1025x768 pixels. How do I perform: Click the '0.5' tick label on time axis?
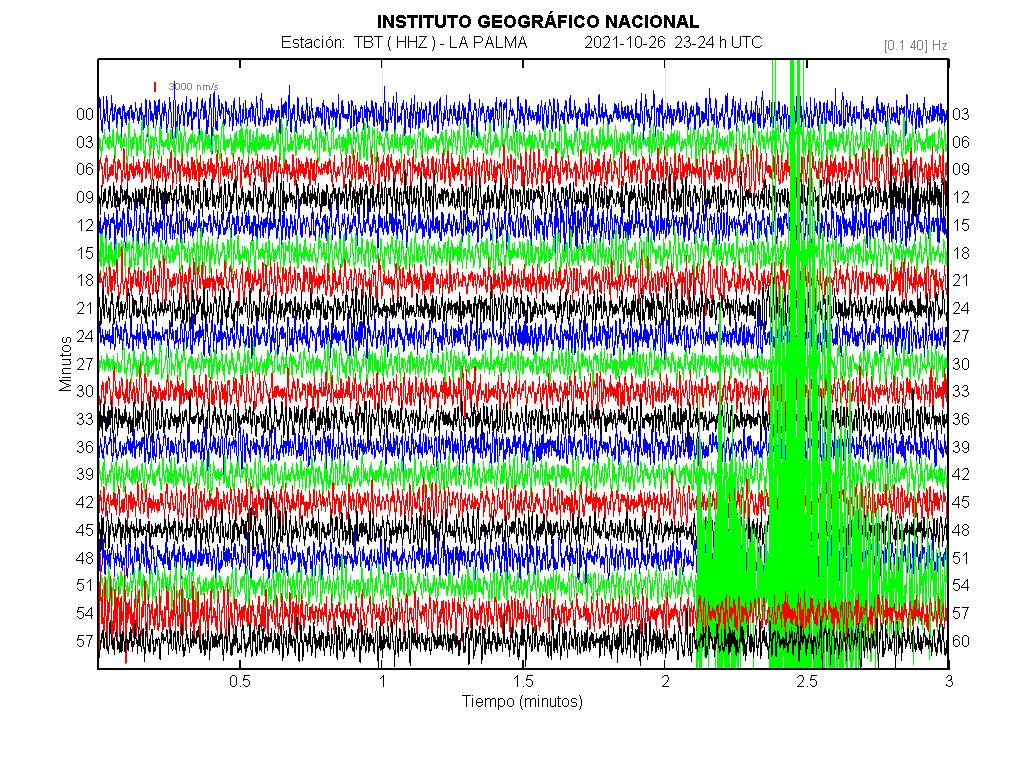coord(240,682)
